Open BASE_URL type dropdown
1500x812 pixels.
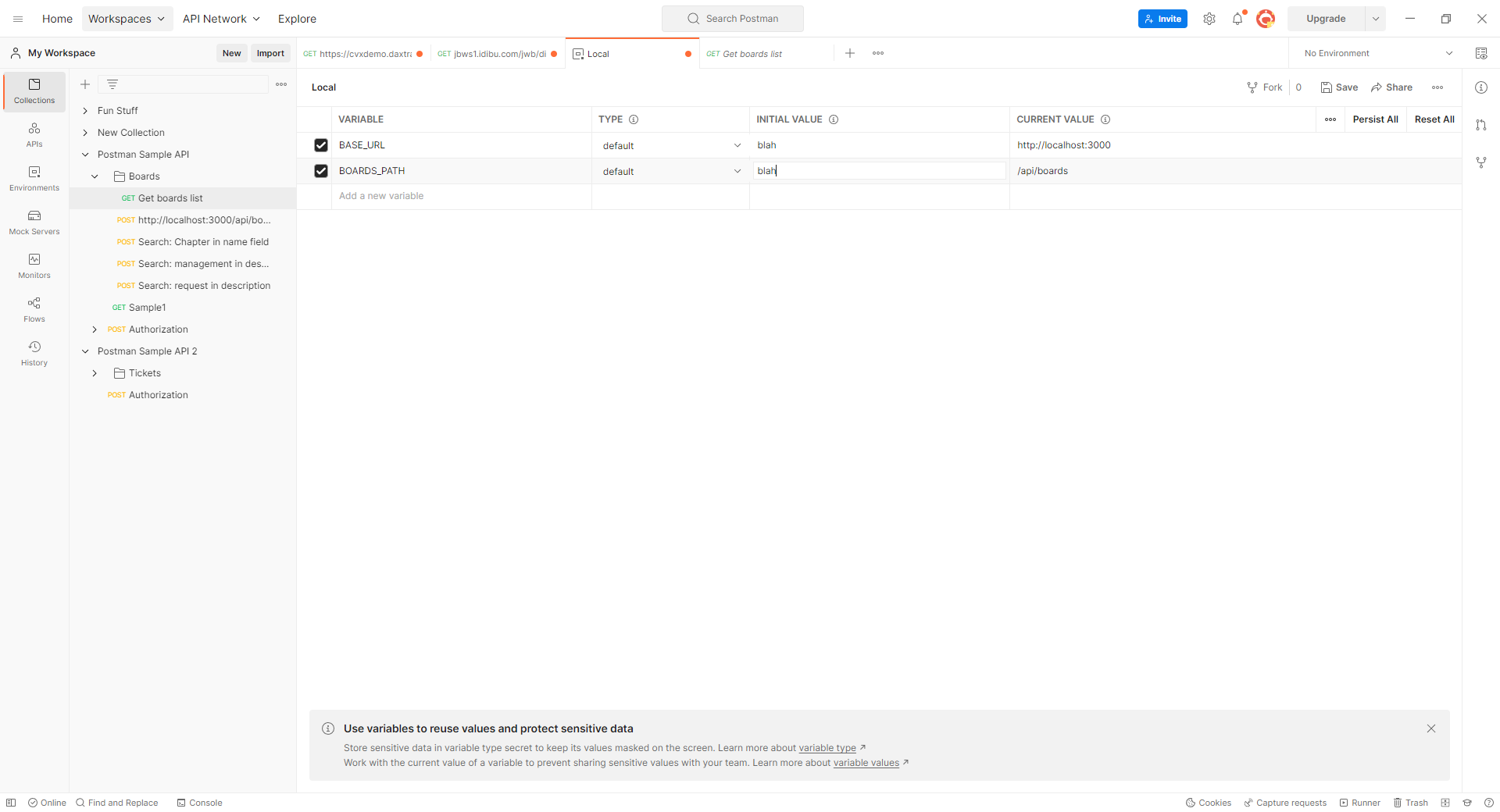coord(671,146)
